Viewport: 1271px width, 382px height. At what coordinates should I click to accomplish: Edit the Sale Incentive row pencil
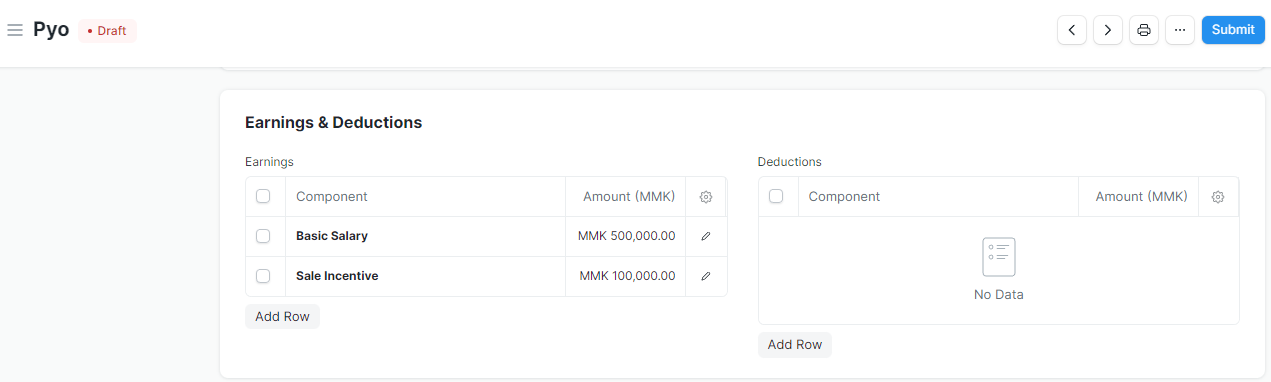coord(706,276)
